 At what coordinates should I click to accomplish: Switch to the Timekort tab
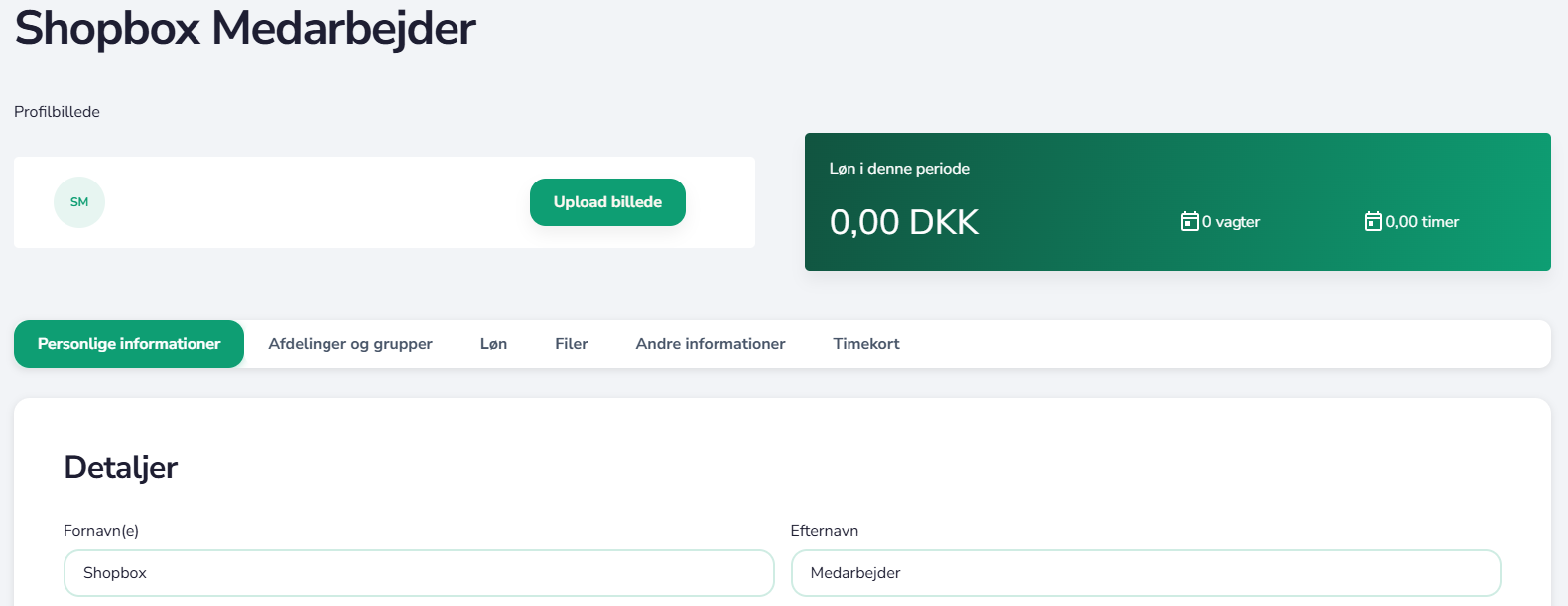coord(866,344)
